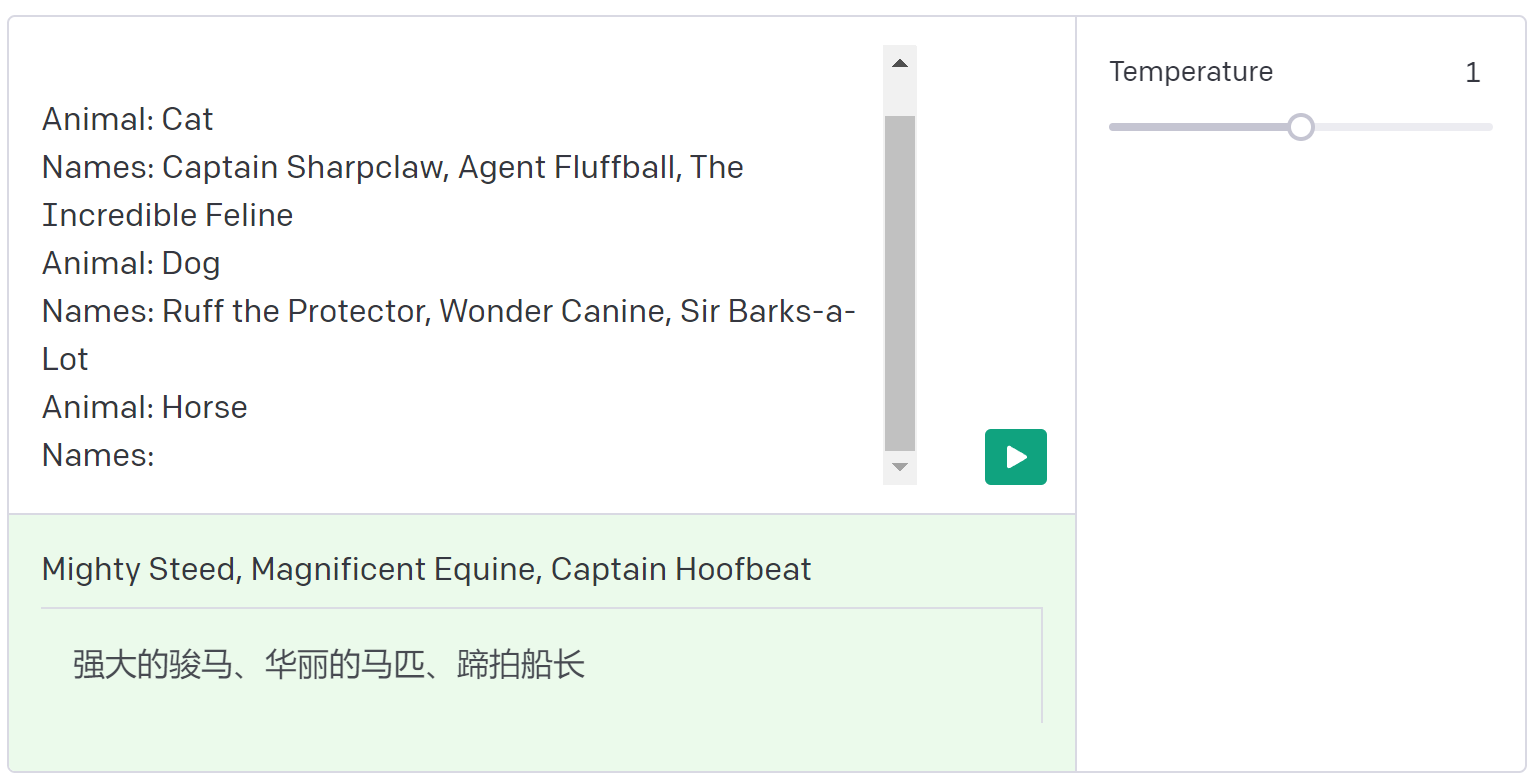Click the Temperature value 1
This screenshot has height=784, width=1534.
pyautogui.click(x=1472, y=72)
